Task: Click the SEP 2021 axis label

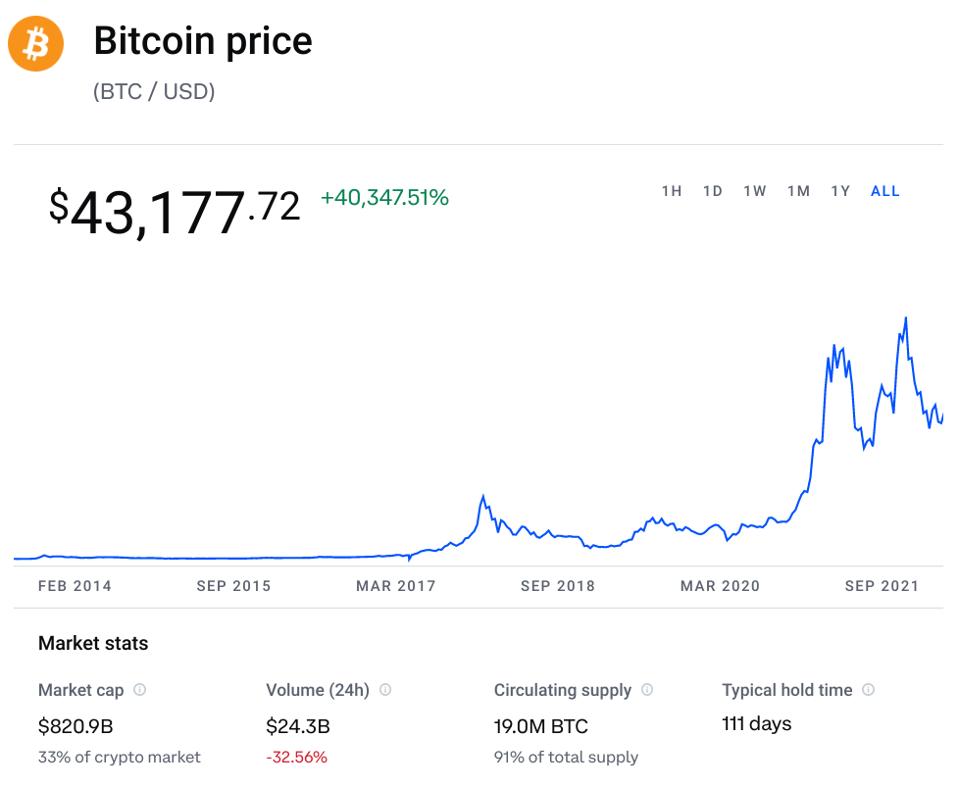Action: 881,586
